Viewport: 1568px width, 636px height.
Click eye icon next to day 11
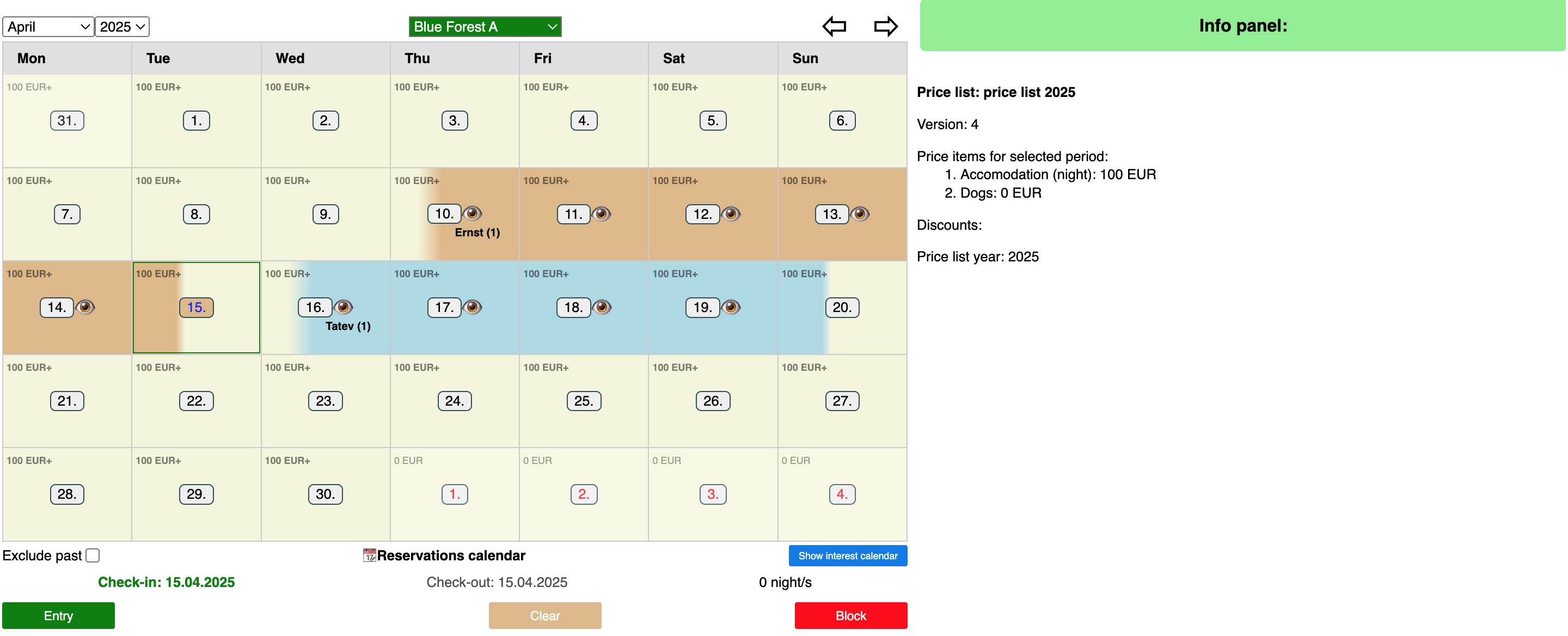[x=602, y=213]
